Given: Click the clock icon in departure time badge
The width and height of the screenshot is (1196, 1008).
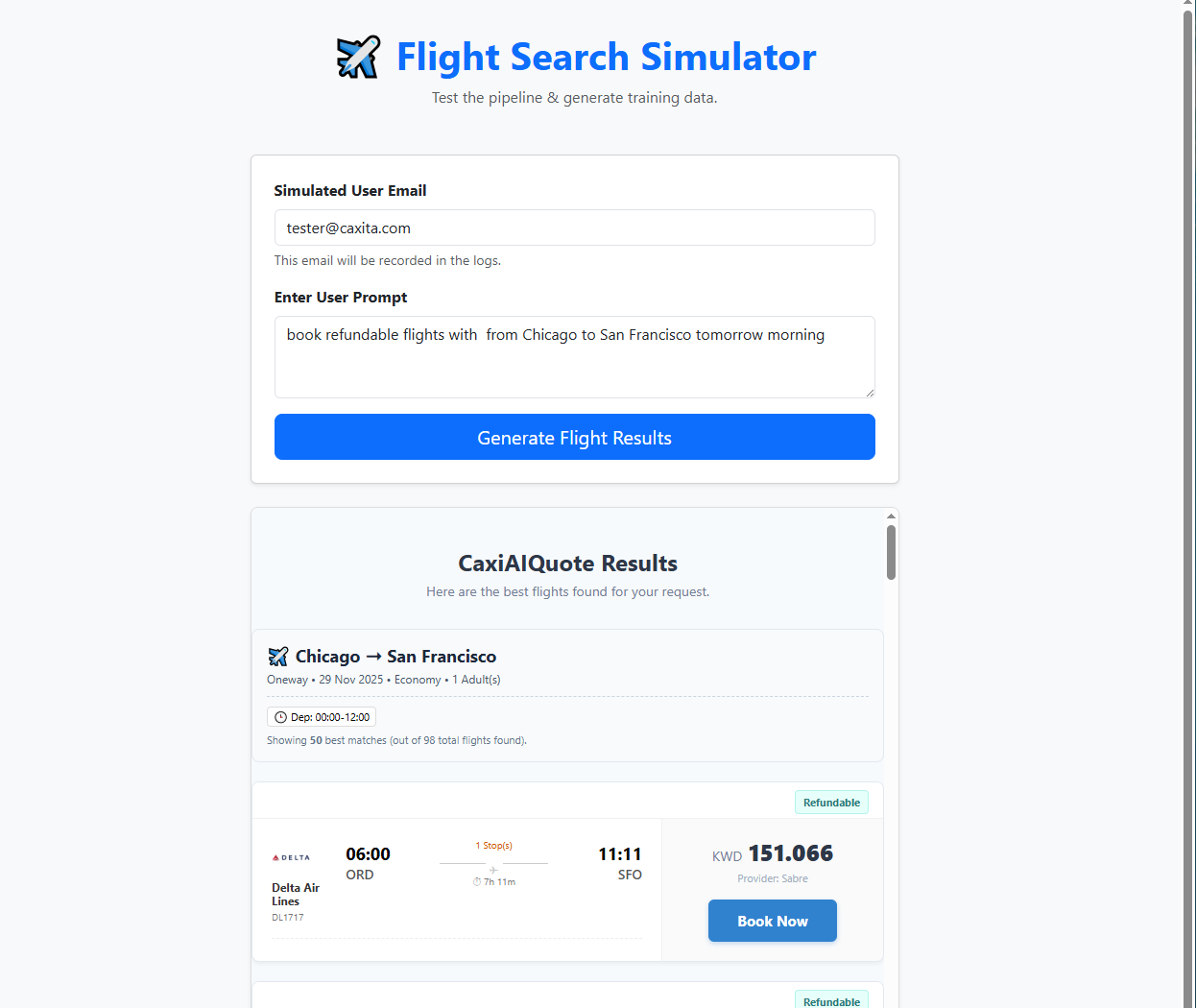Looking at the screenshot, I should click(280, 717).
